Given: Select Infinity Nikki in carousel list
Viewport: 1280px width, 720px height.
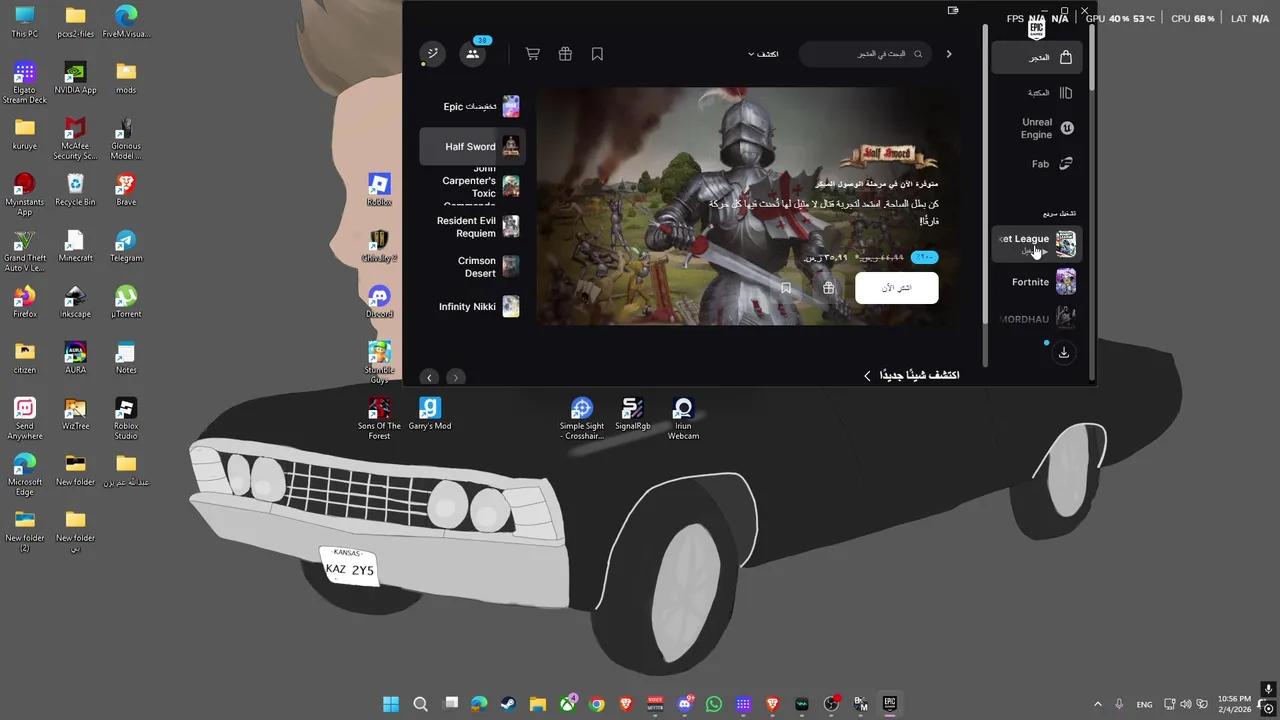Looking at the screenshot, I should click(x=472, y=307).
